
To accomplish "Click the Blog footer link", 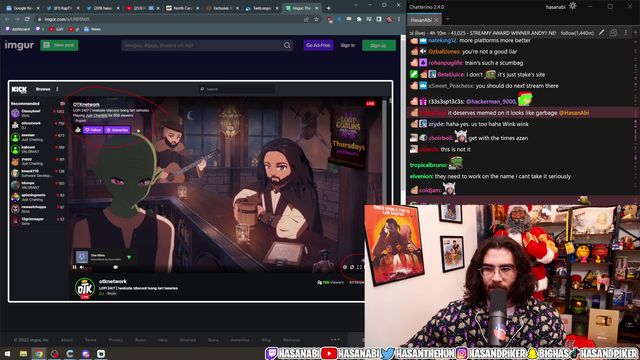I will pos(266,340).
